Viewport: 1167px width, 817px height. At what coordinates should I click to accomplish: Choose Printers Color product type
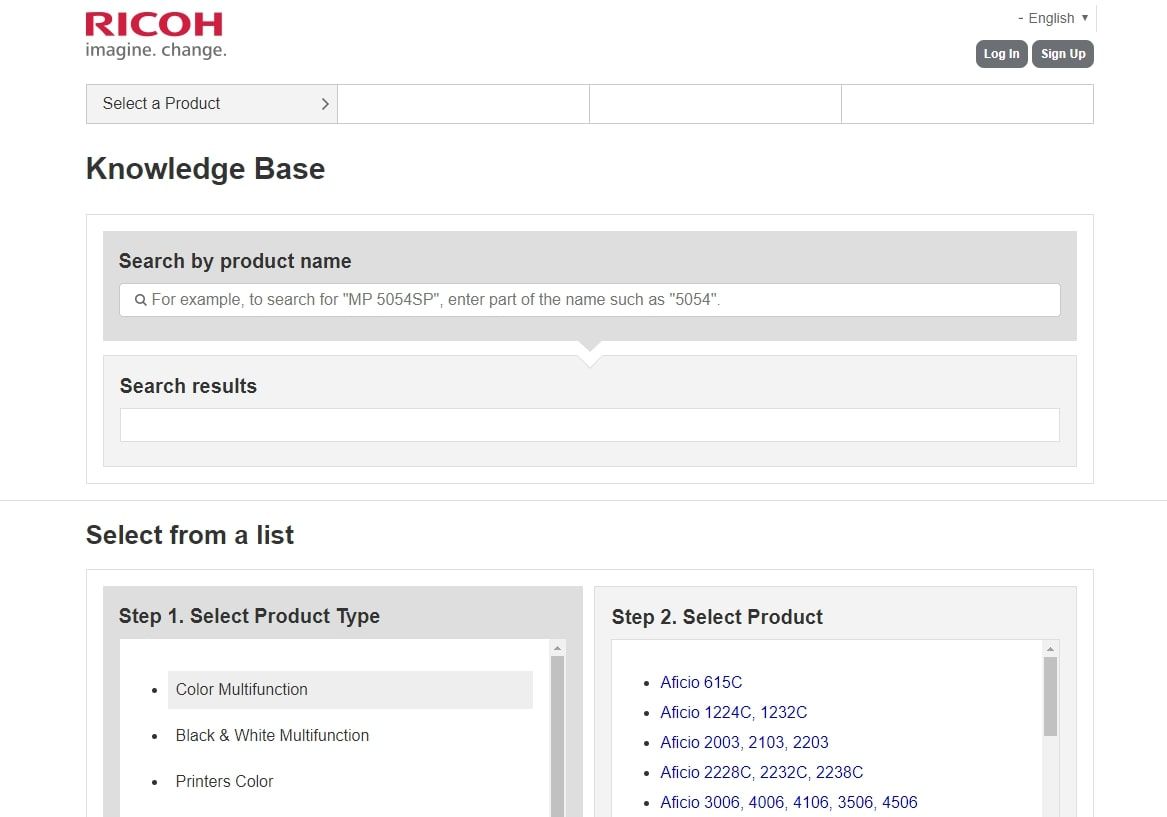click(224, 782)
